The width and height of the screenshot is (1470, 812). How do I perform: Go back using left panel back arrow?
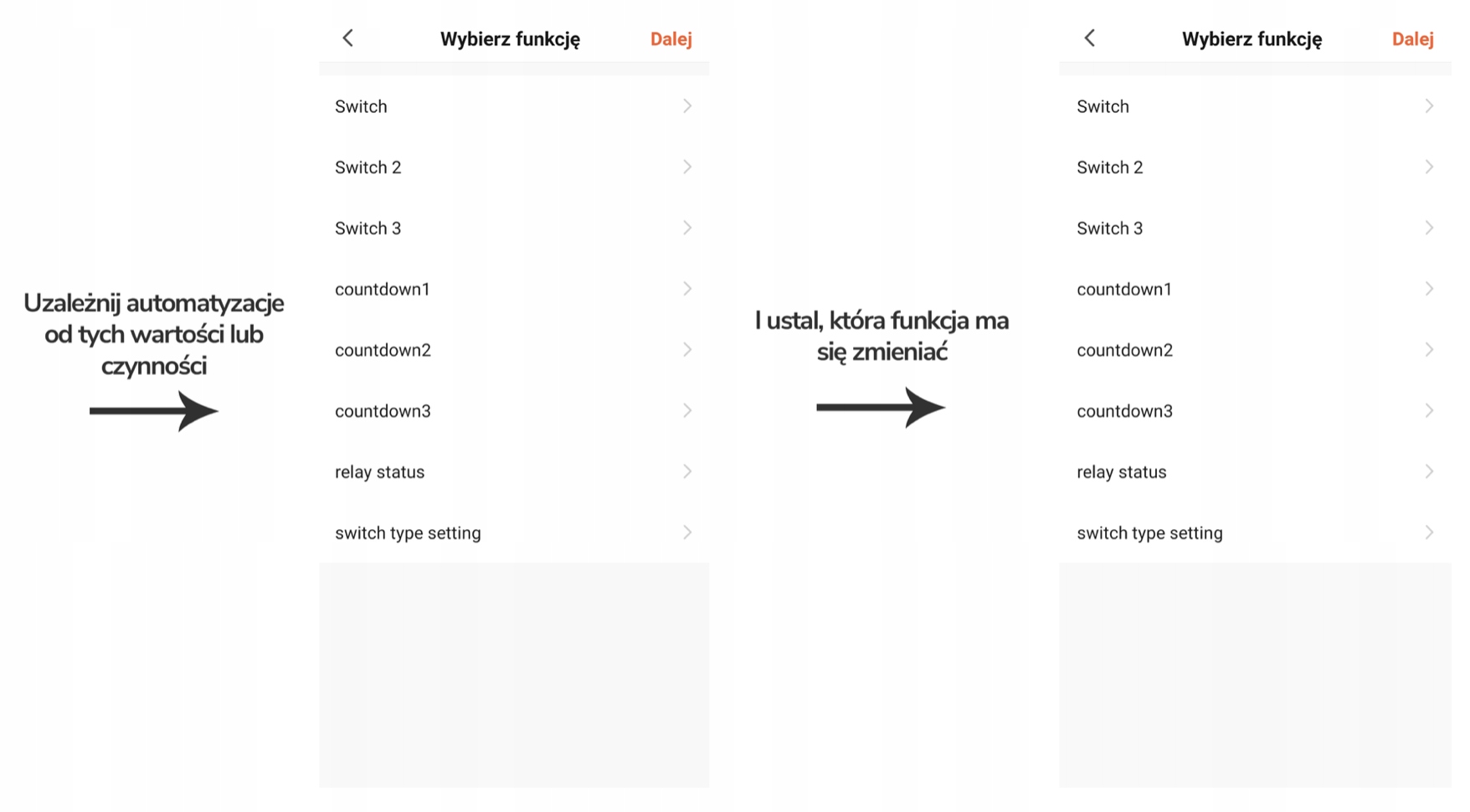click(348, 39)
